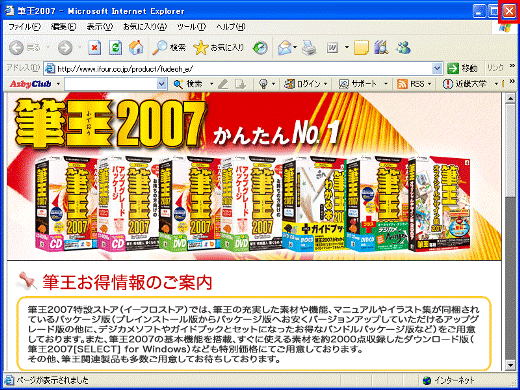Click the リンク links bar label
Screen dimensions: 520x390
tap(495, 68)
